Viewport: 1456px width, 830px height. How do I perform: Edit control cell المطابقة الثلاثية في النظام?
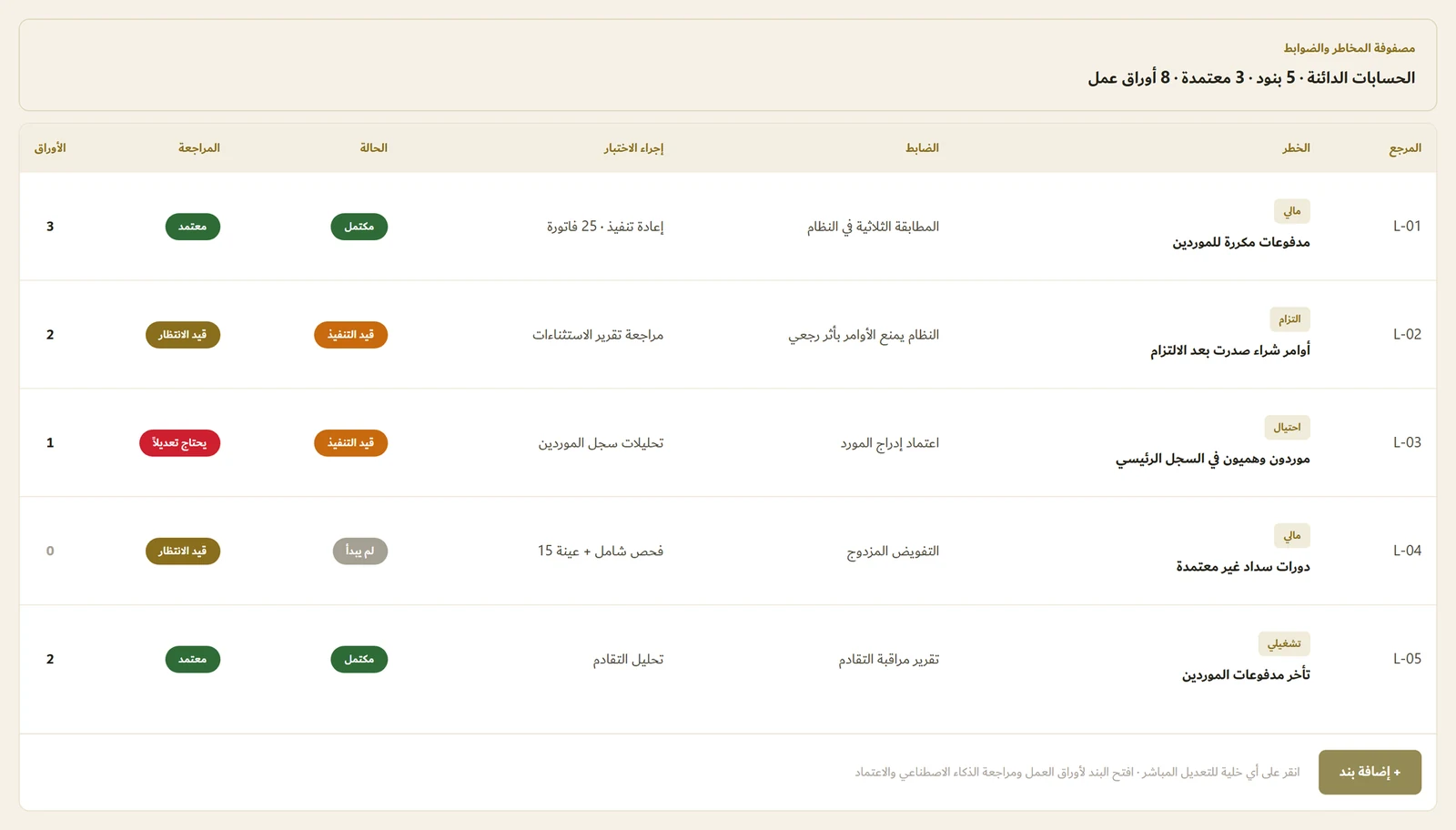873,227
